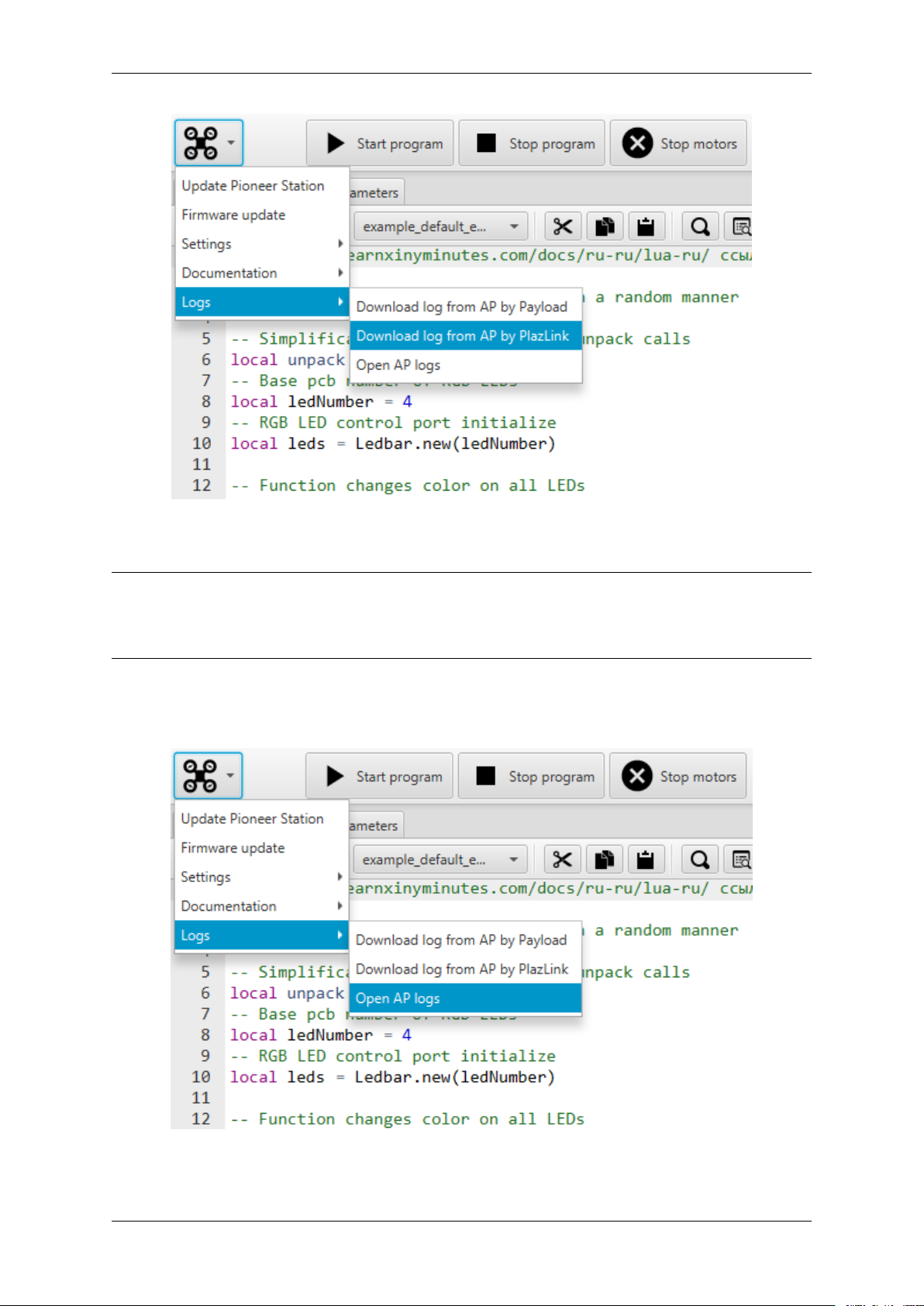
Task: Click the arrow beside the drone icon in upper screenshot
Action: click(231, 143)
